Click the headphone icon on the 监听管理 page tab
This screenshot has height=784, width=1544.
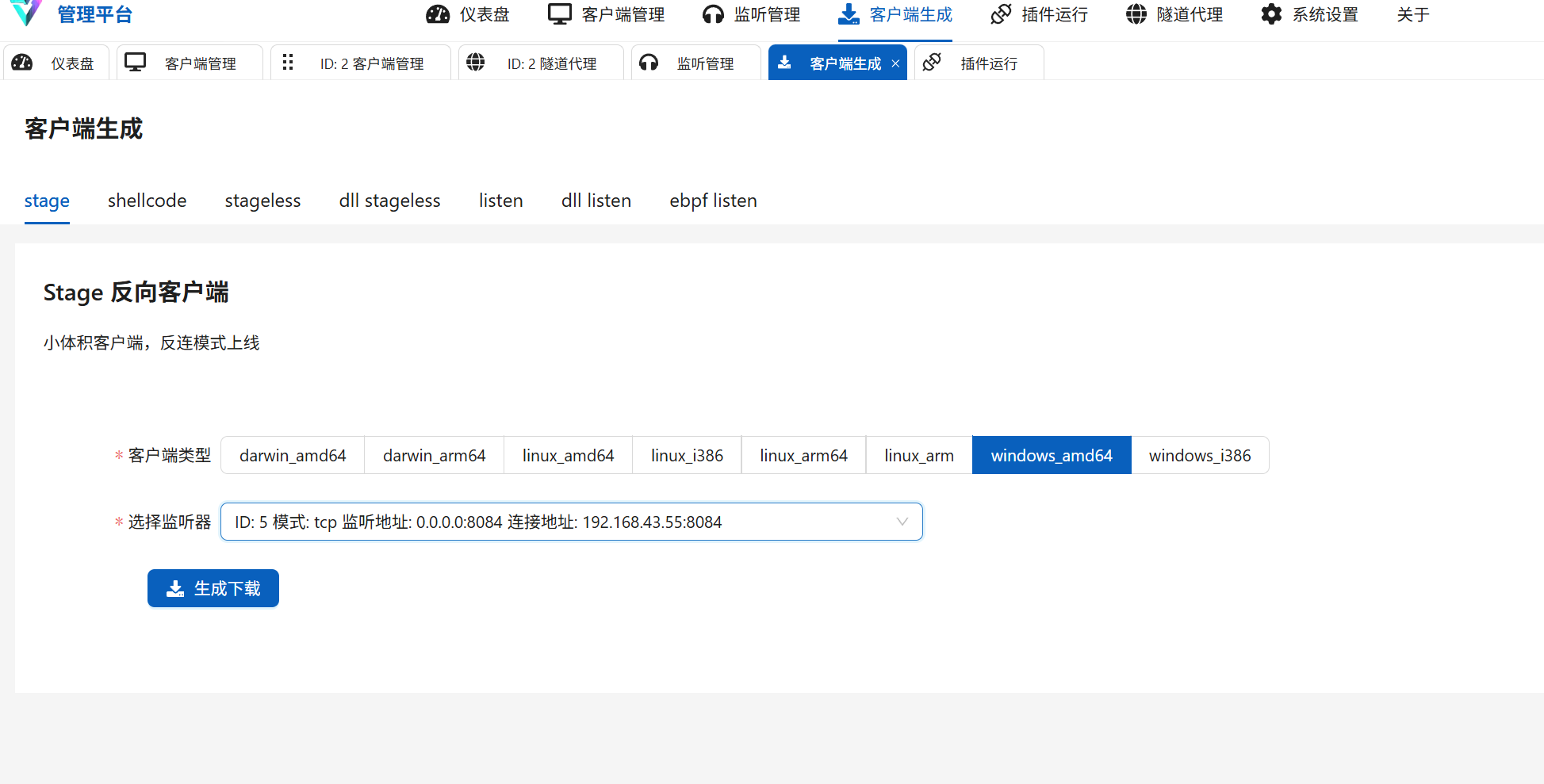[649, 63]
